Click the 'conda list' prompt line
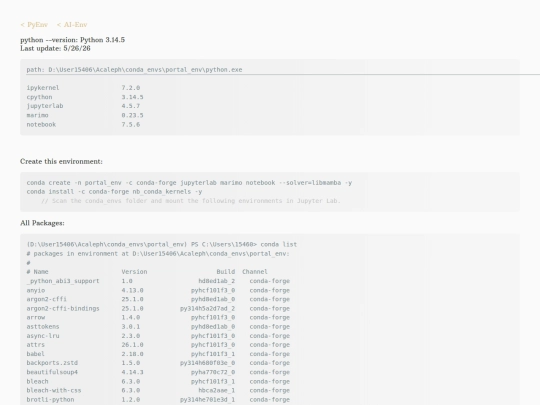The height and width of the screenshot is (405, 540). 162,245
